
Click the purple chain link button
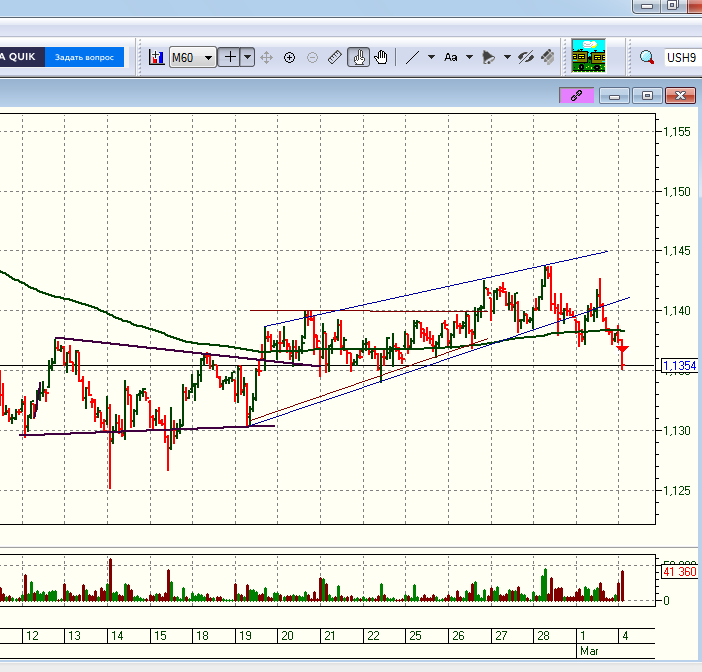pos(575,95)
